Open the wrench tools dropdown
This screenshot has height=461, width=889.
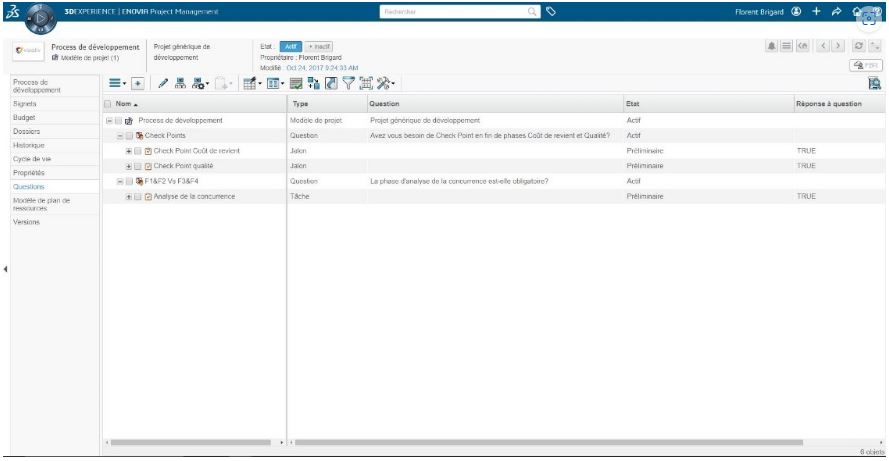pos(385,83)
